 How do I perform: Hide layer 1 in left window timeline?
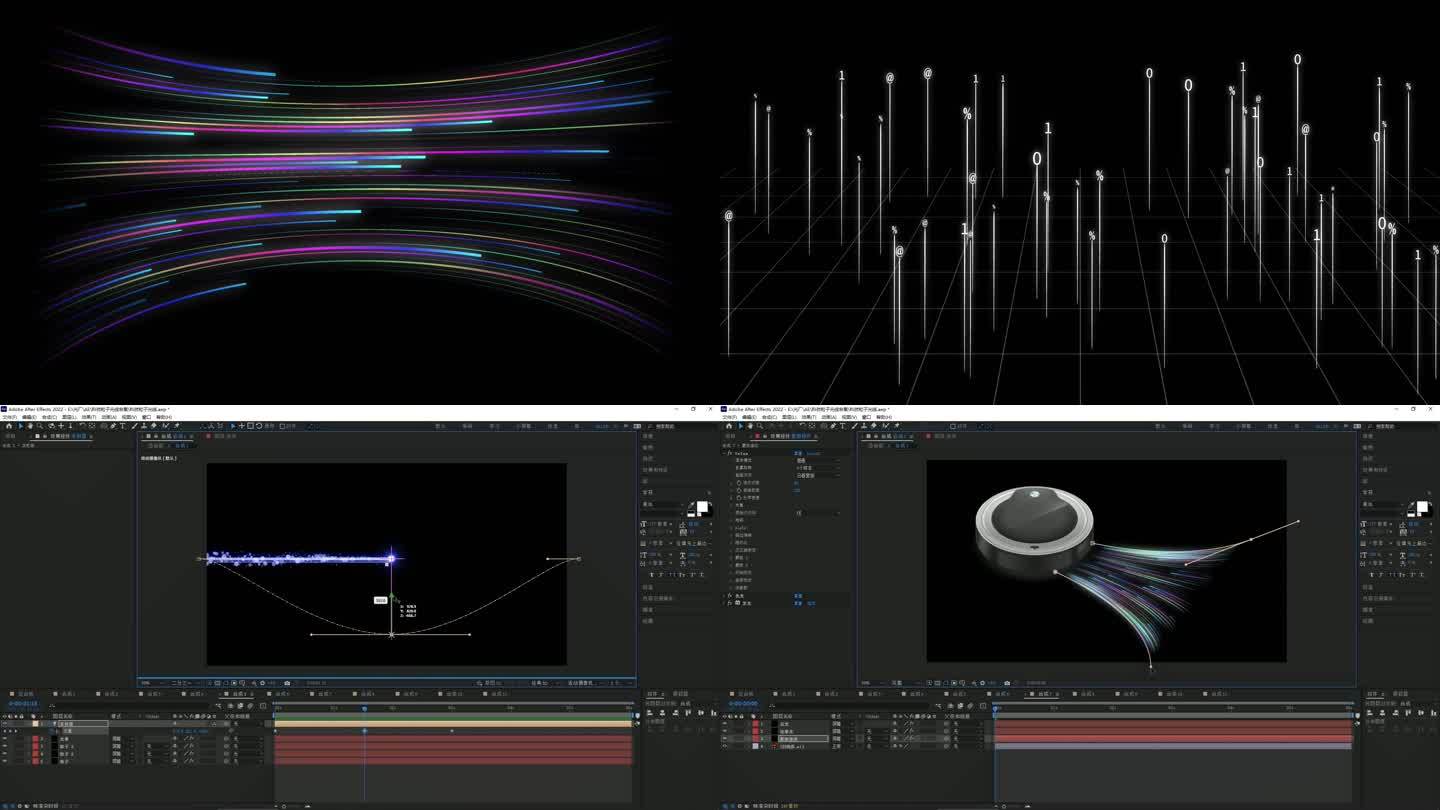coord(5,723)
